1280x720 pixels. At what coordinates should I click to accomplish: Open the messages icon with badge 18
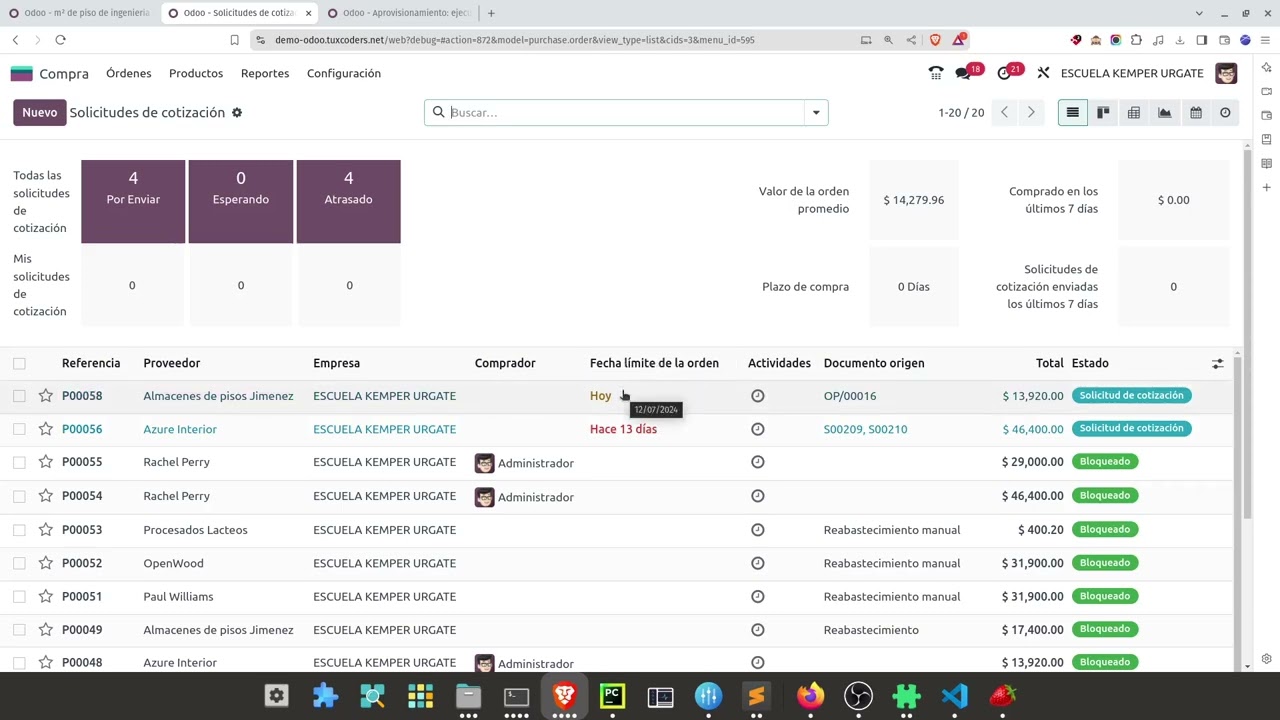pos(968,73)
